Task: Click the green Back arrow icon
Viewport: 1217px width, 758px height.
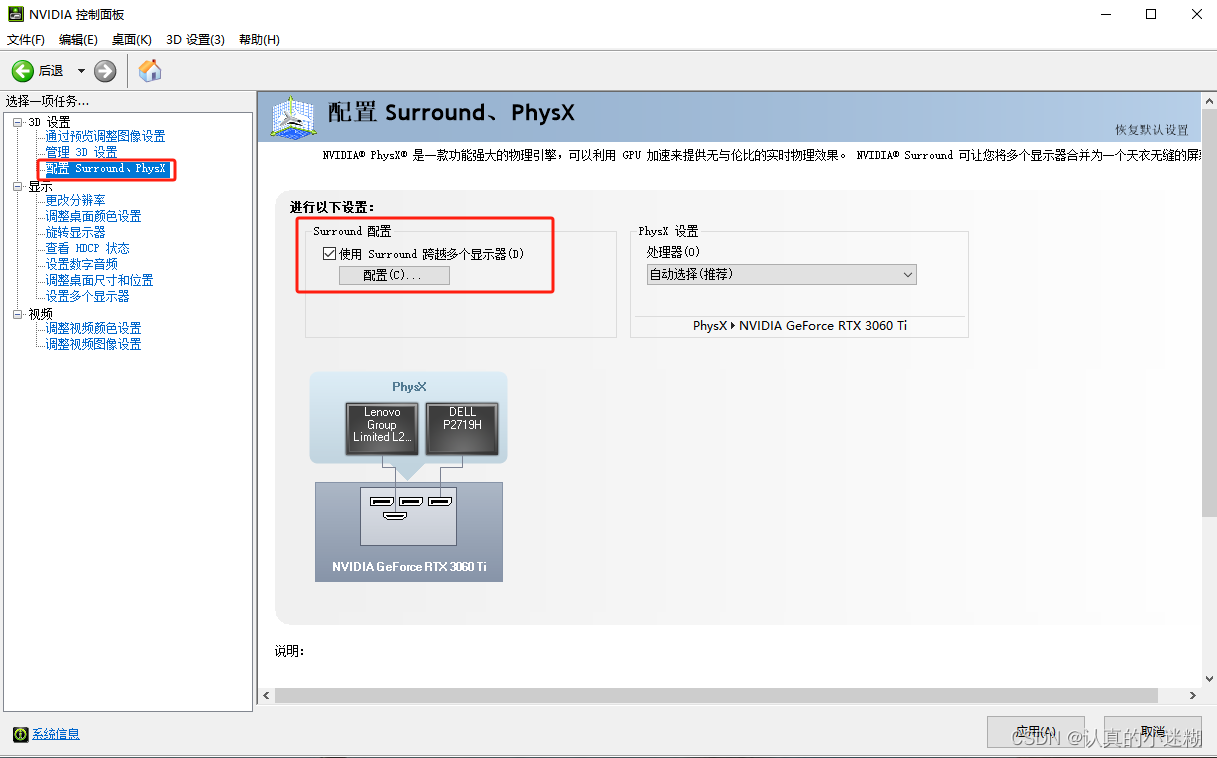Action: (23, 71)
